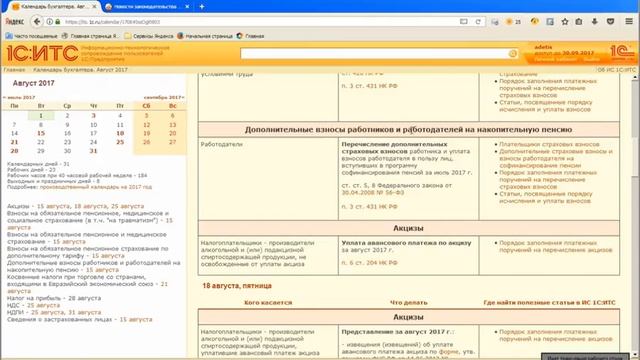Open the downloads arrow icon

pos(595,22)
